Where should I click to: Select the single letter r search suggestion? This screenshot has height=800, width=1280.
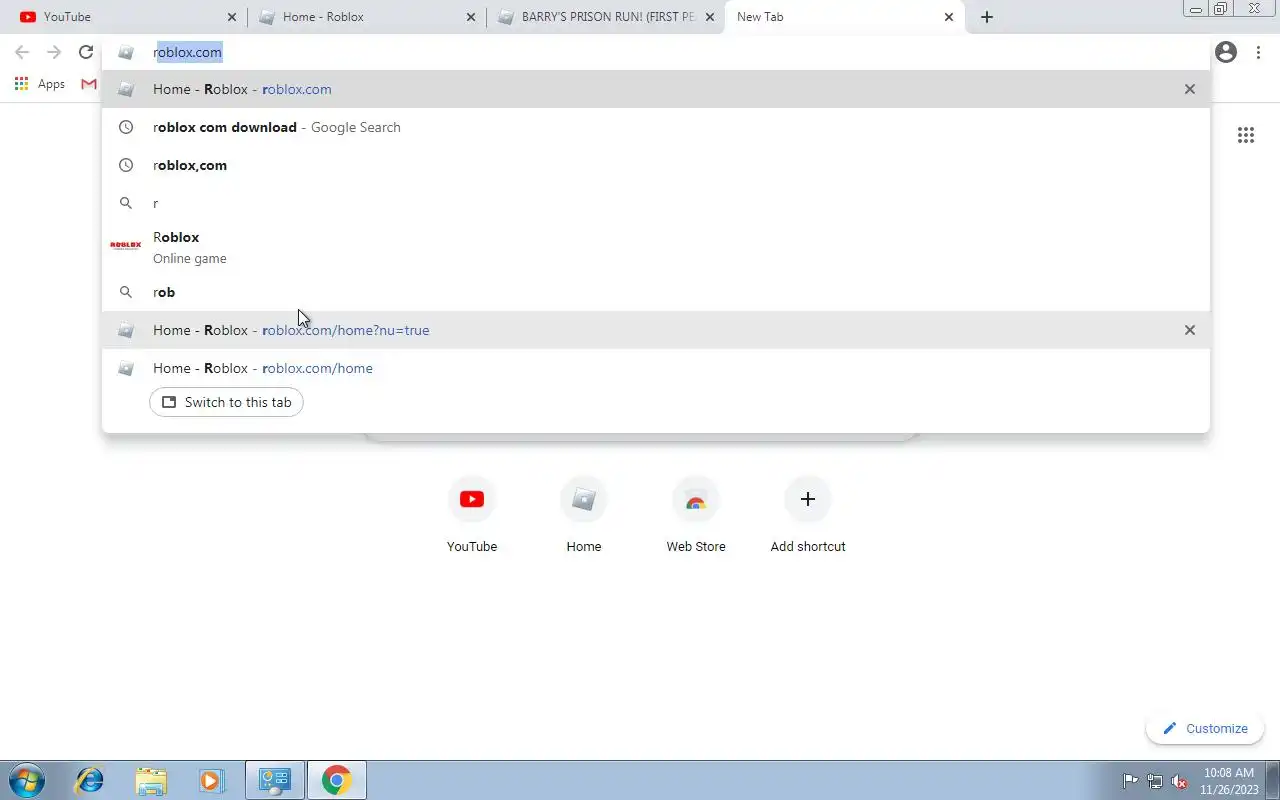point(655,203)
